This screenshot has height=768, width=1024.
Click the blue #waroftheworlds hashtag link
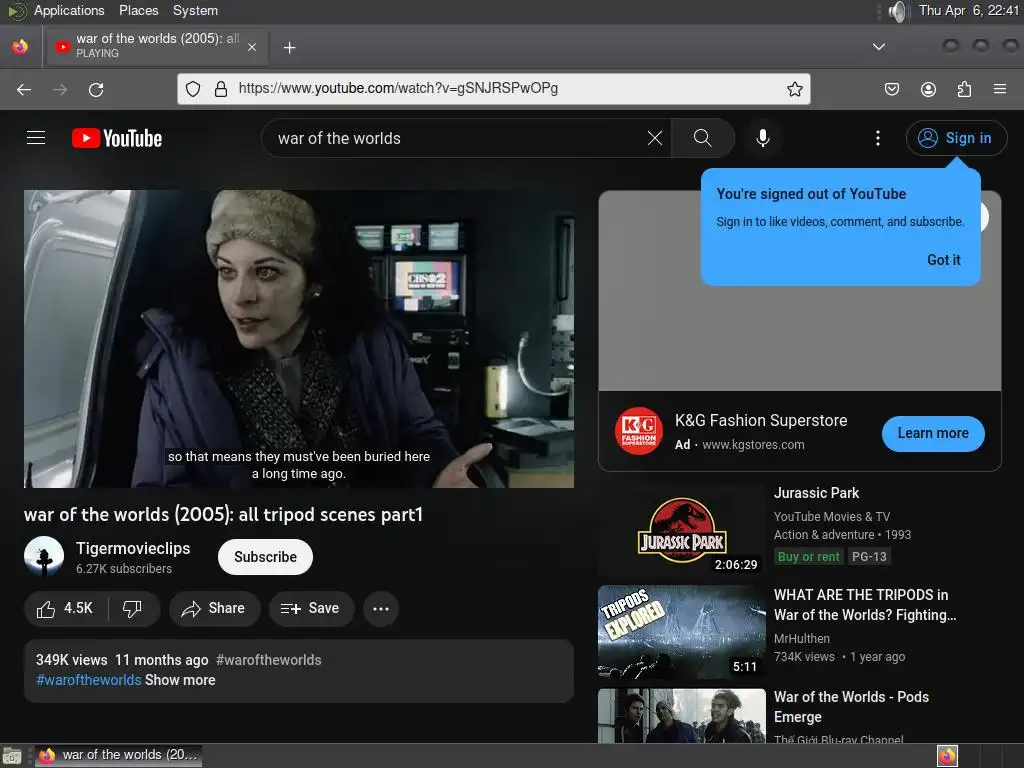[88, 680]
